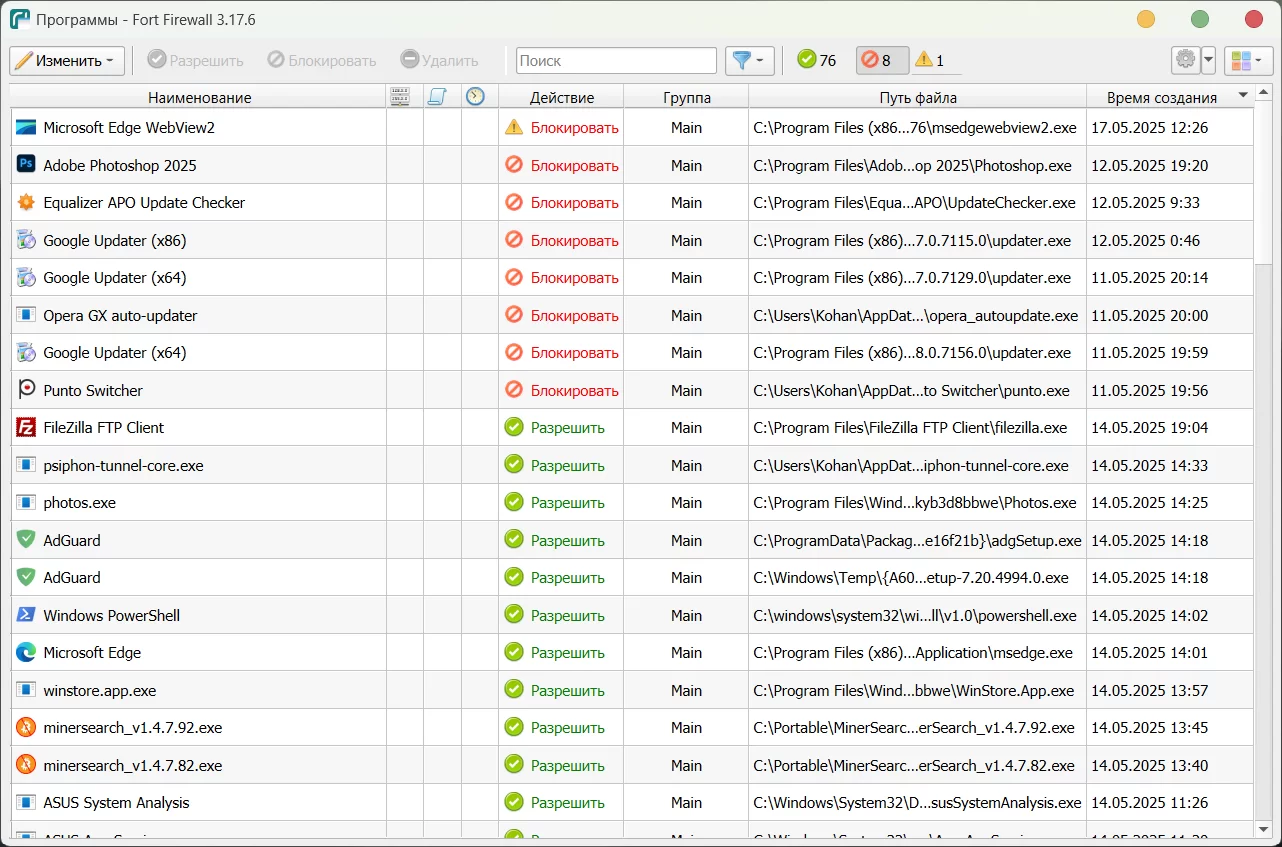Select the psiphon-tunnel-core.exe icon
The image size is (1282, 847).
click(26, 465)
